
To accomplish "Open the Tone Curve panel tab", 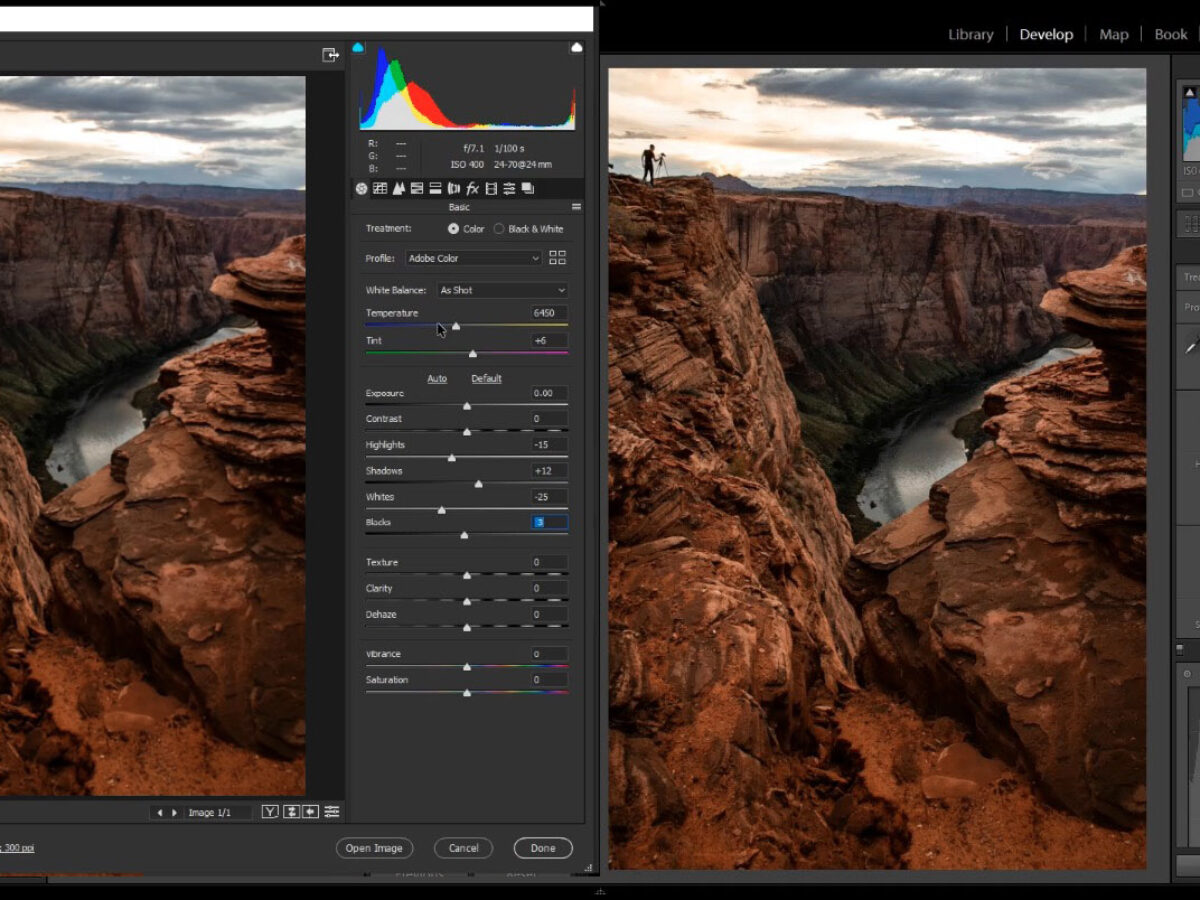I will [x=380, y=188].
